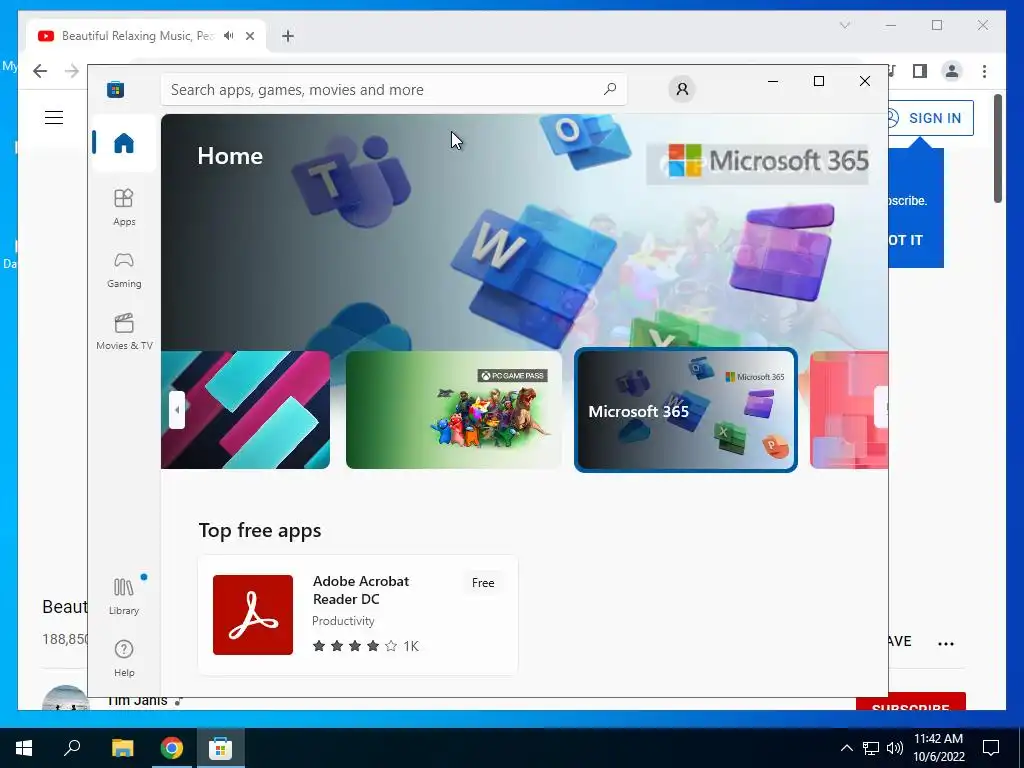
Task: Click Microsoft Store taskbar icon
Action: 221,748
